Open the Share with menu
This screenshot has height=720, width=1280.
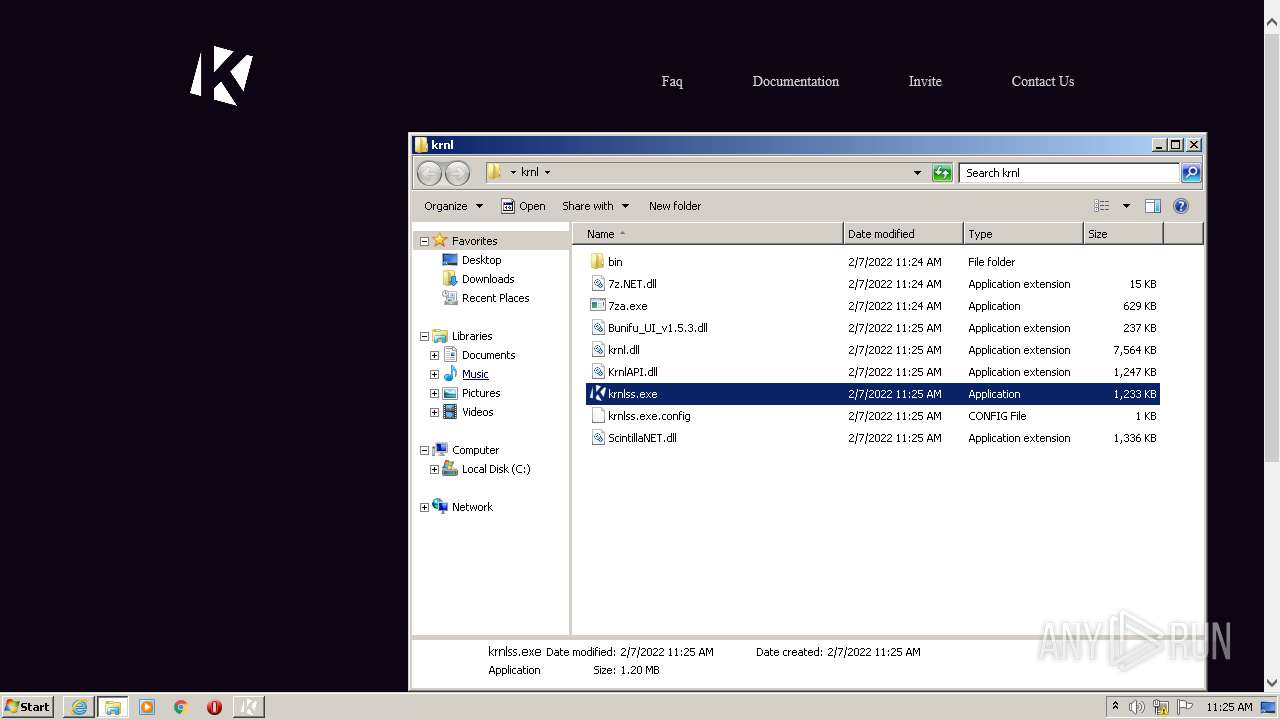(x=595, y=206)
